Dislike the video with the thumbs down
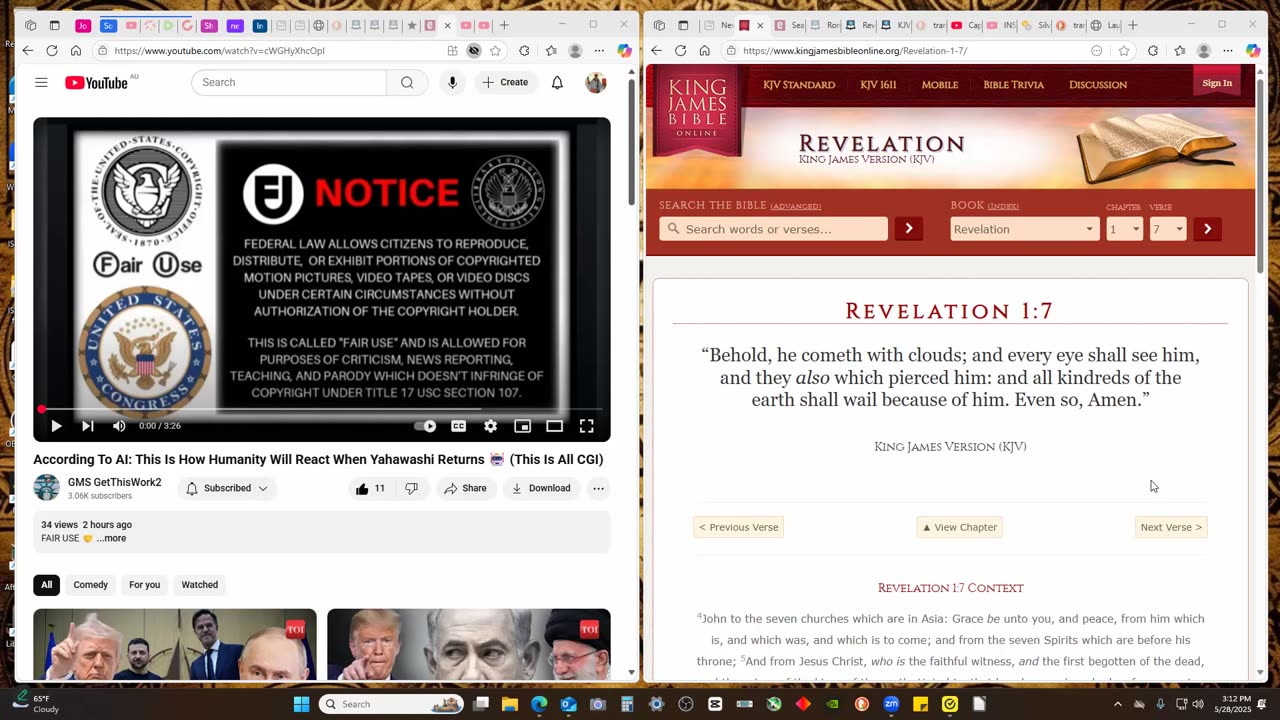The width and height of the screenshot is (1280, 720). tap(411, 488)
